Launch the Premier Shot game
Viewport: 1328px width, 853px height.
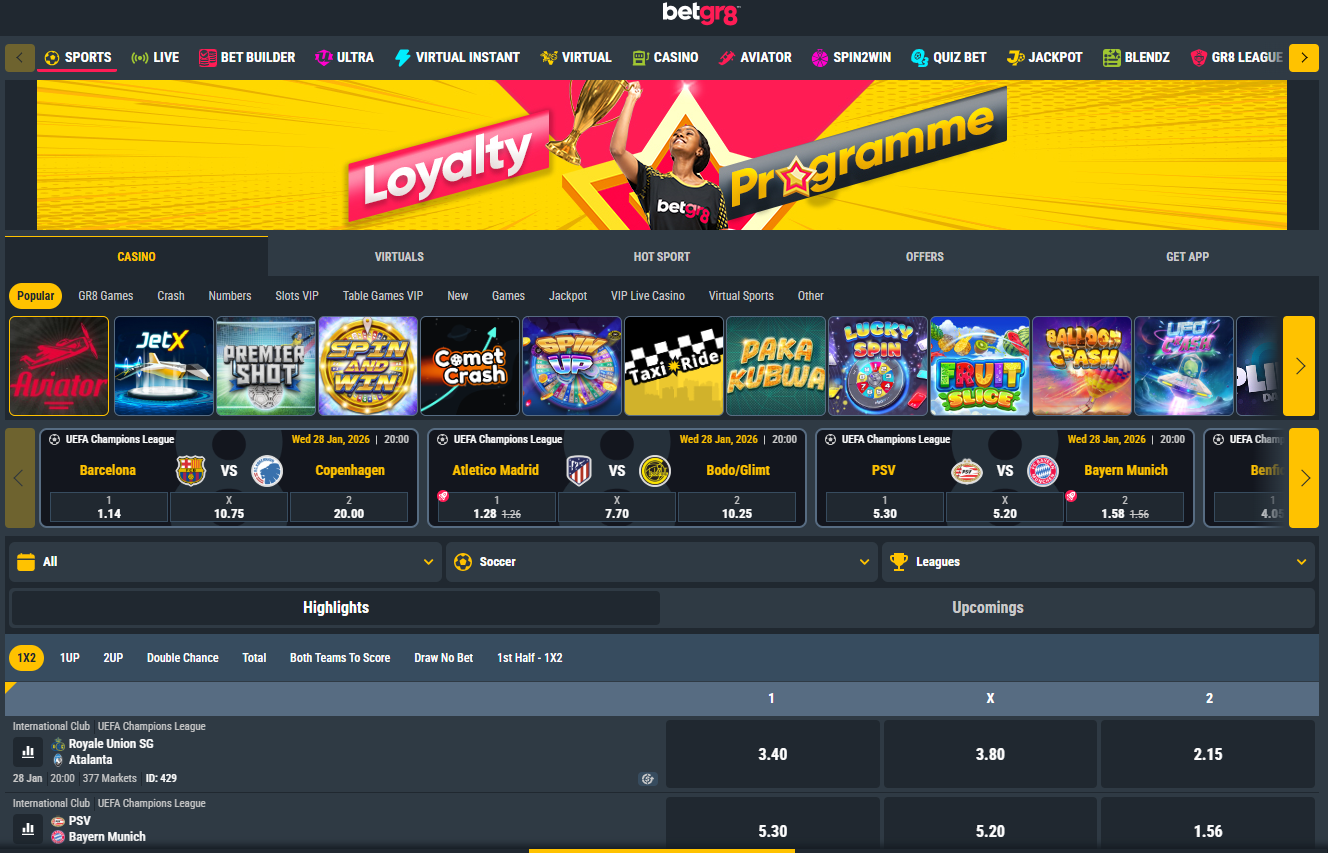(266, 366)
